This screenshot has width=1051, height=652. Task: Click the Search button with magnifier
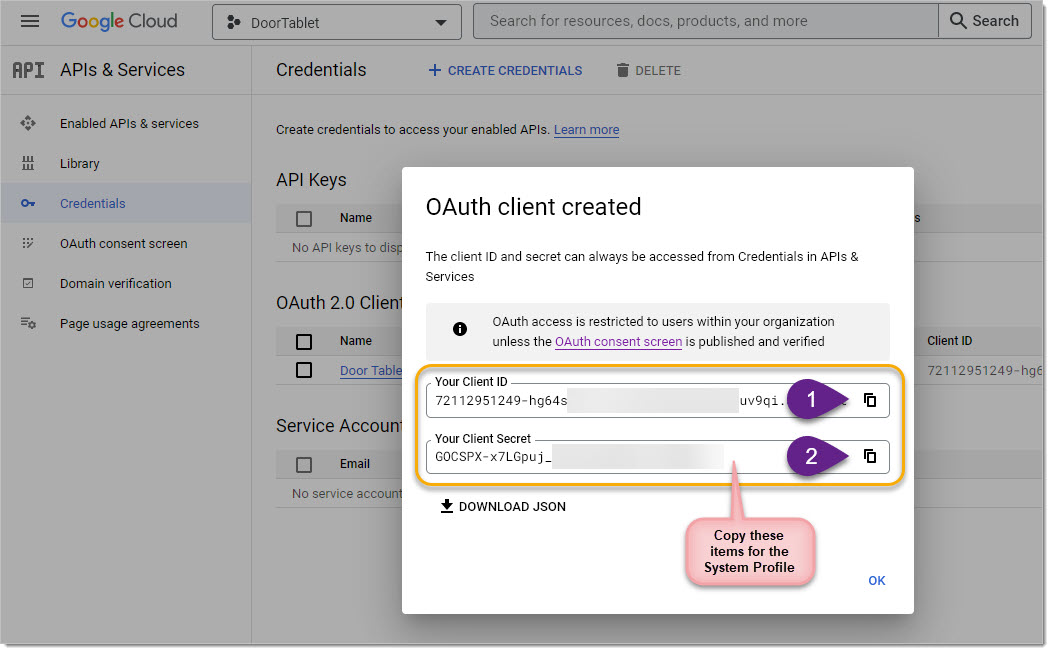[x=985, y=21]
